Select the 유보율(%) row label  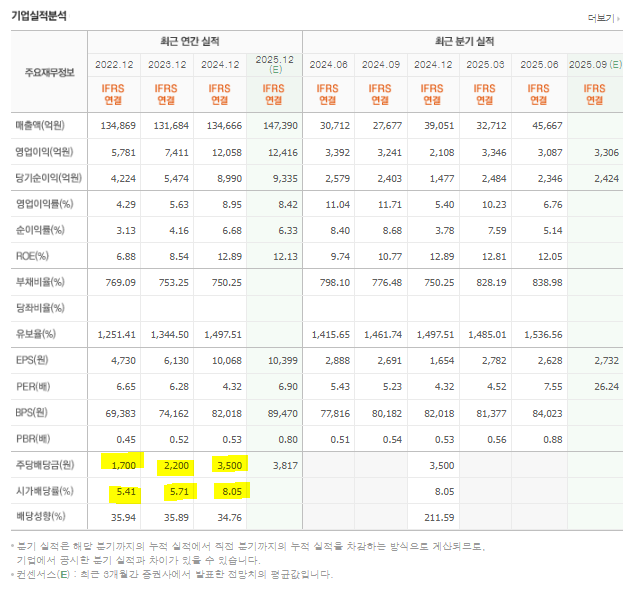[x=36, y=334]
